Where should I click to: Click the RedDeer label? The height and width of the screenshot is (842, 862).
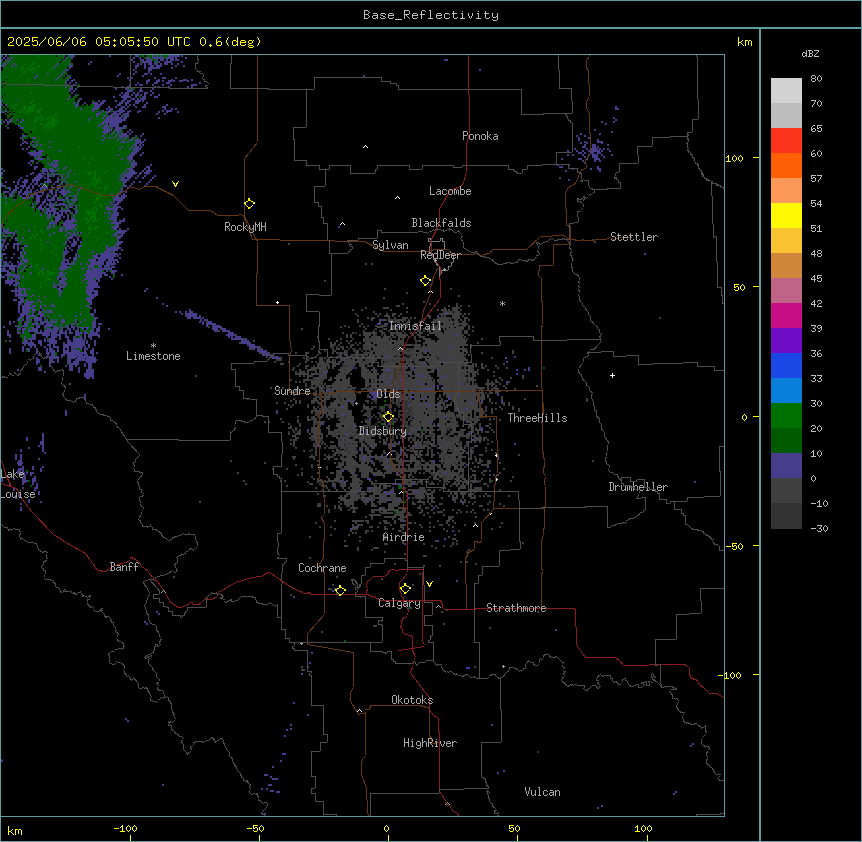[x=440, y=255]
